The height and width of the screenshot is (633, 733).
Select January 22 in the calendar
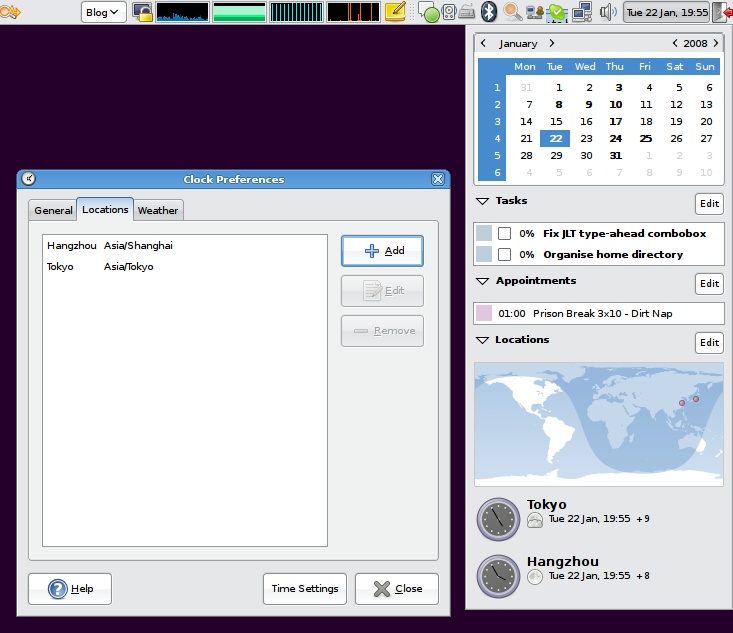(x=555, y=138)
